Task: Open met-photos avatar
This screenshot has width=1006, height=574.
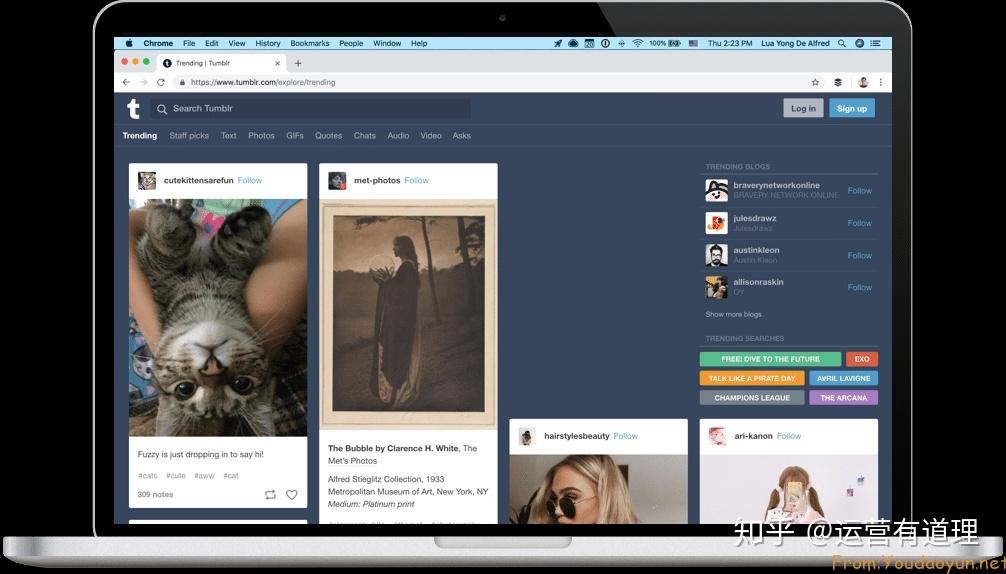Action: [x=337, y=180]
